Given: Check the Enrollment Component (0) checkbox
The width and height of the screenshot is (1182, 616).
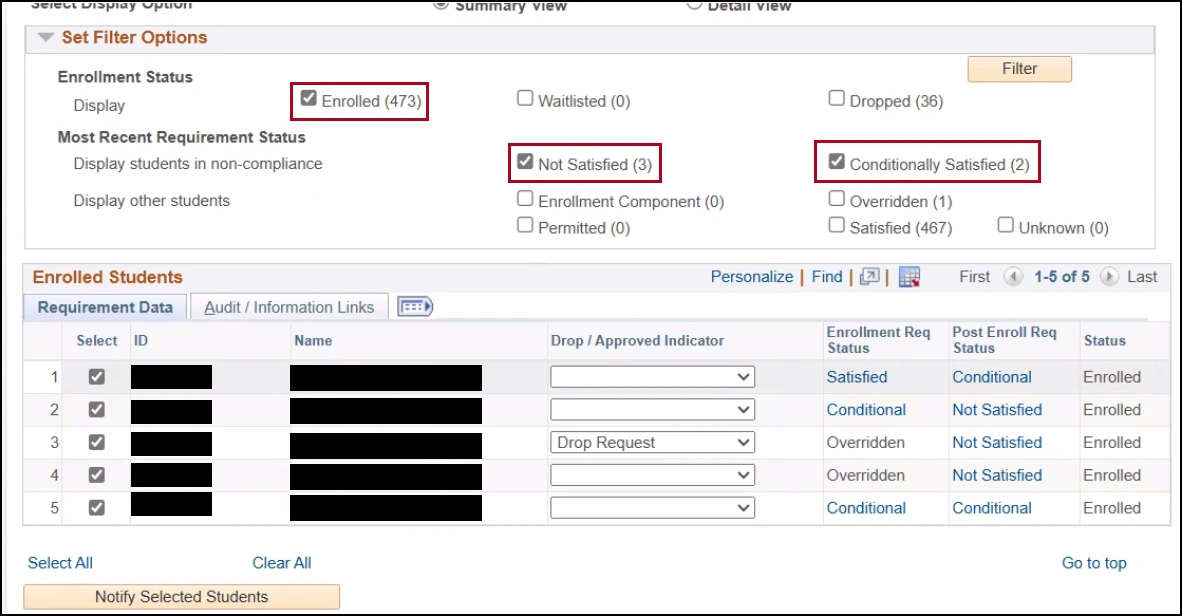Looking at the screenshot, I should coord(525,199).
